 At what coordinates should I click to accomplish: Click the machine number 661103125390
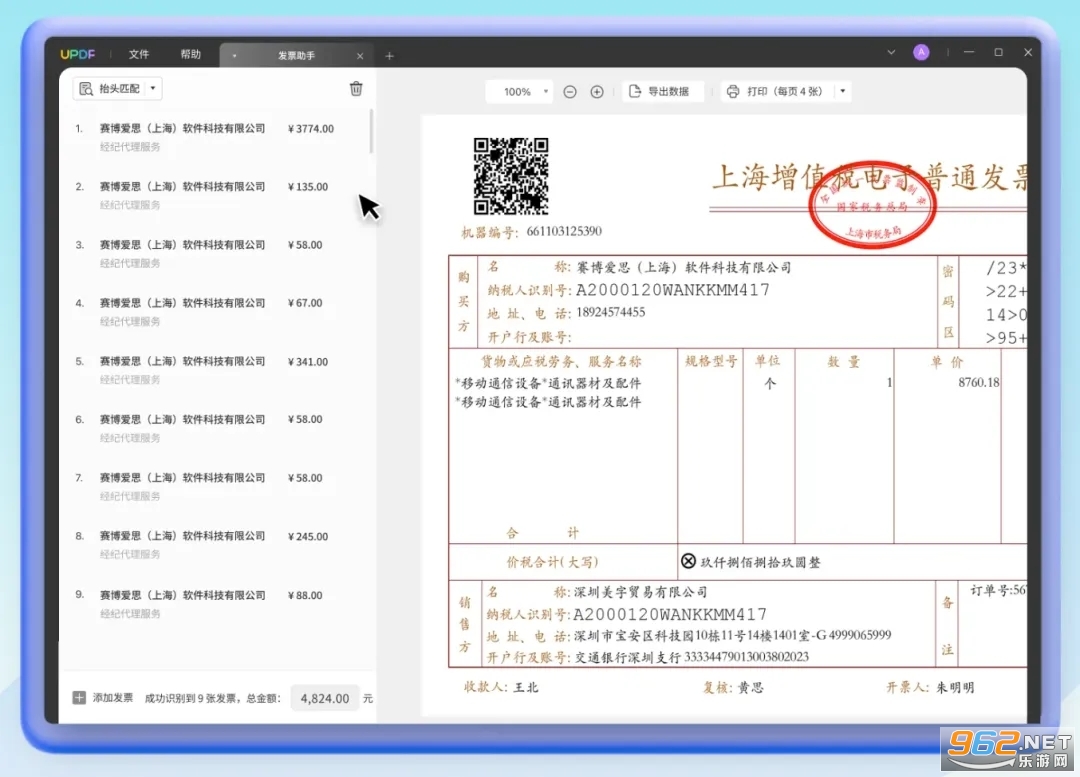click(x=564, y=231)
